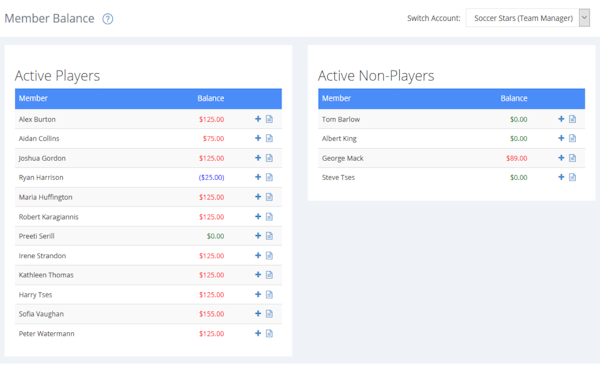View statement document for Peter Watermann
Screen dimensions: 600x384
tap(269, 334)
